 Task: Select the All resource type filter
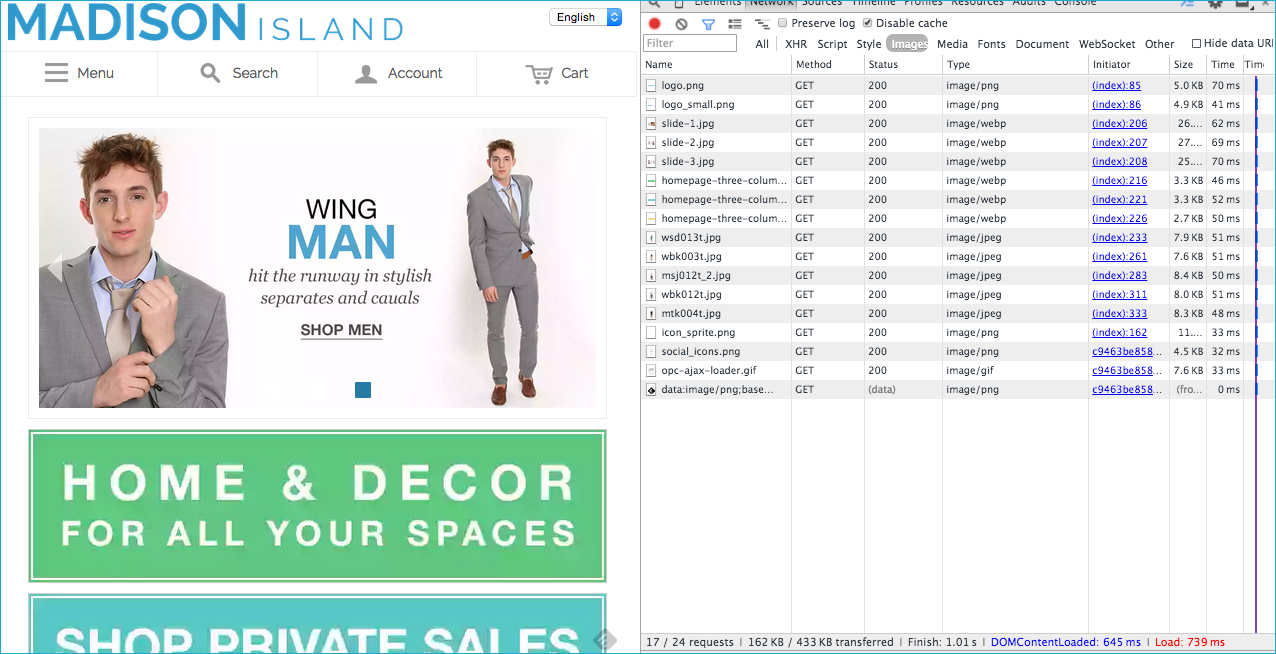pos(762,44)
